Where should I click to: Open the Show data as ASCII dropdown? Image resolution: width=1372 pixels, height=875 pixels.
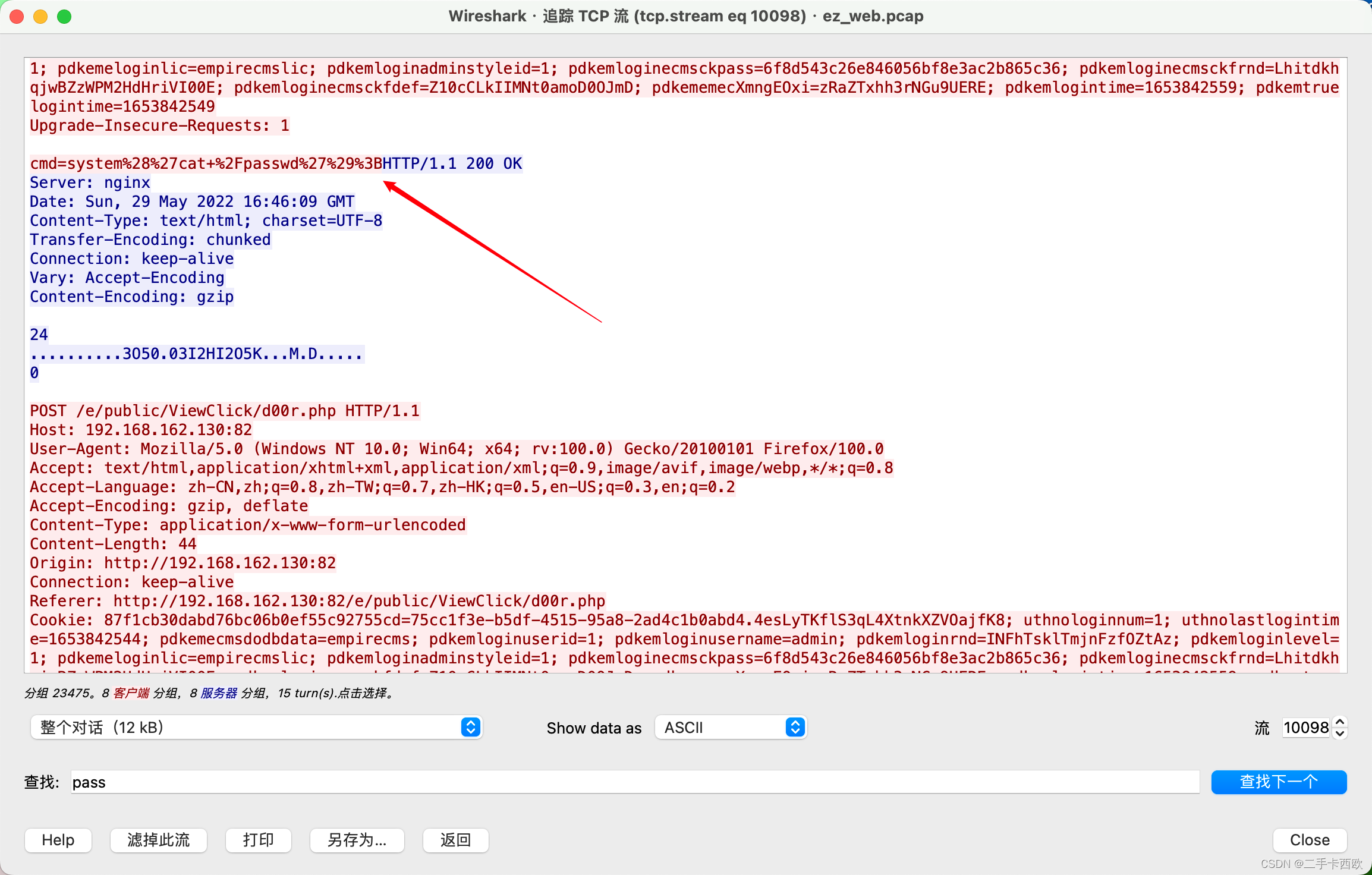[x=731, y=727]
